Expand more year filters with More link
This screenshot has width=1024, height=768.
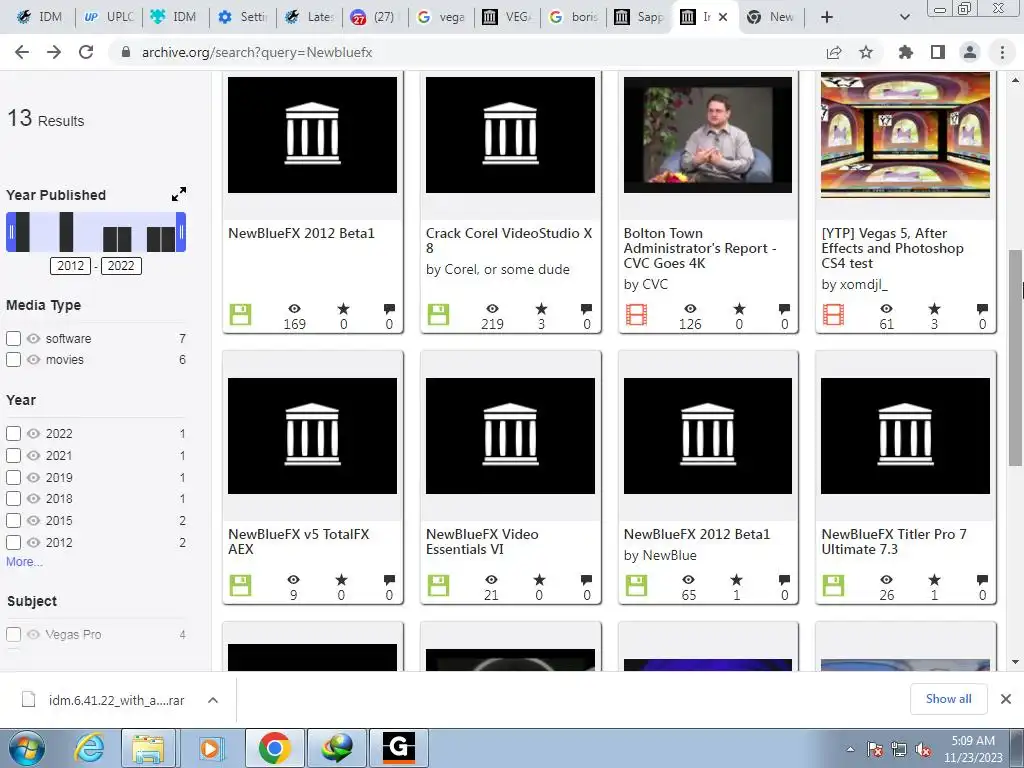pyautogui.click(x=24, y=562)
